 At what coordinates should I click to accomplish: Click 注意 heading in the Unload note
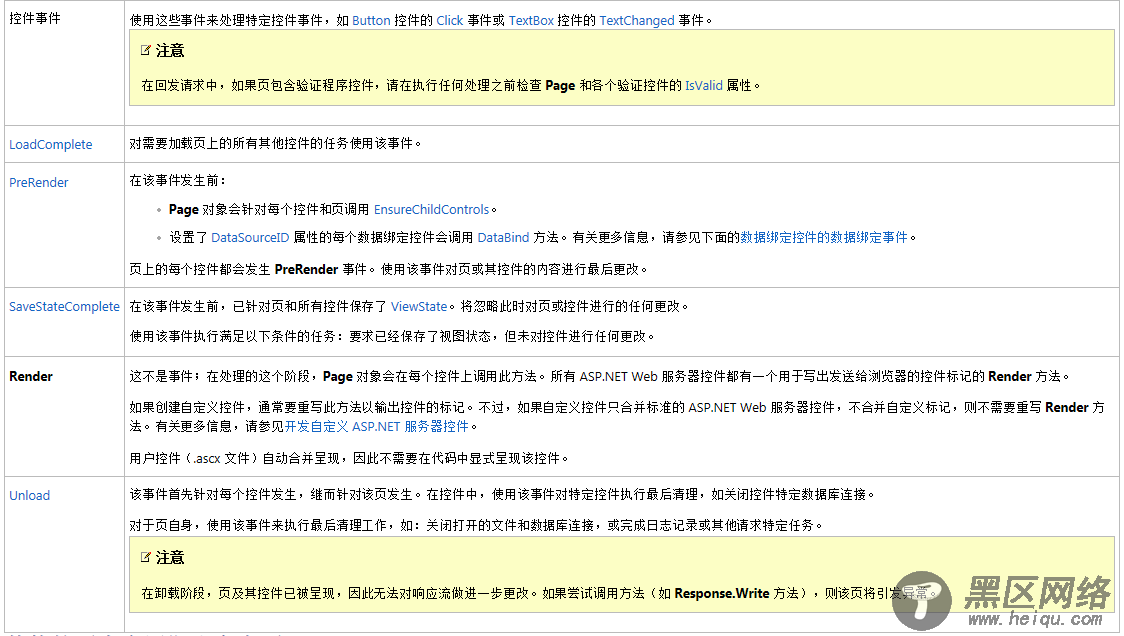pyautogui.click(x=170, y=557)
